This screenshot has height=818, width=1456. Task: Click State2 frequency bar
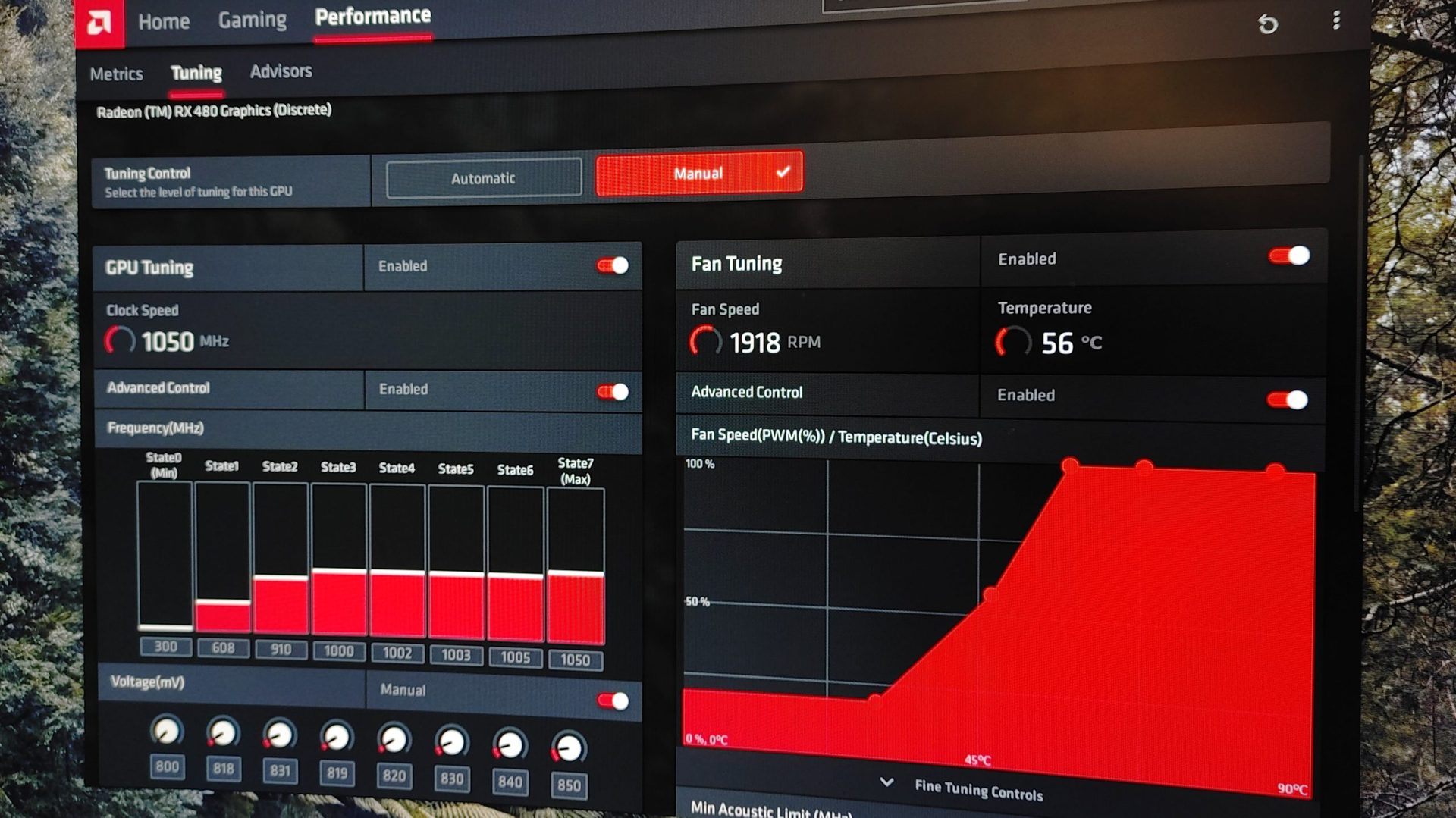click(x=281, y=559)
